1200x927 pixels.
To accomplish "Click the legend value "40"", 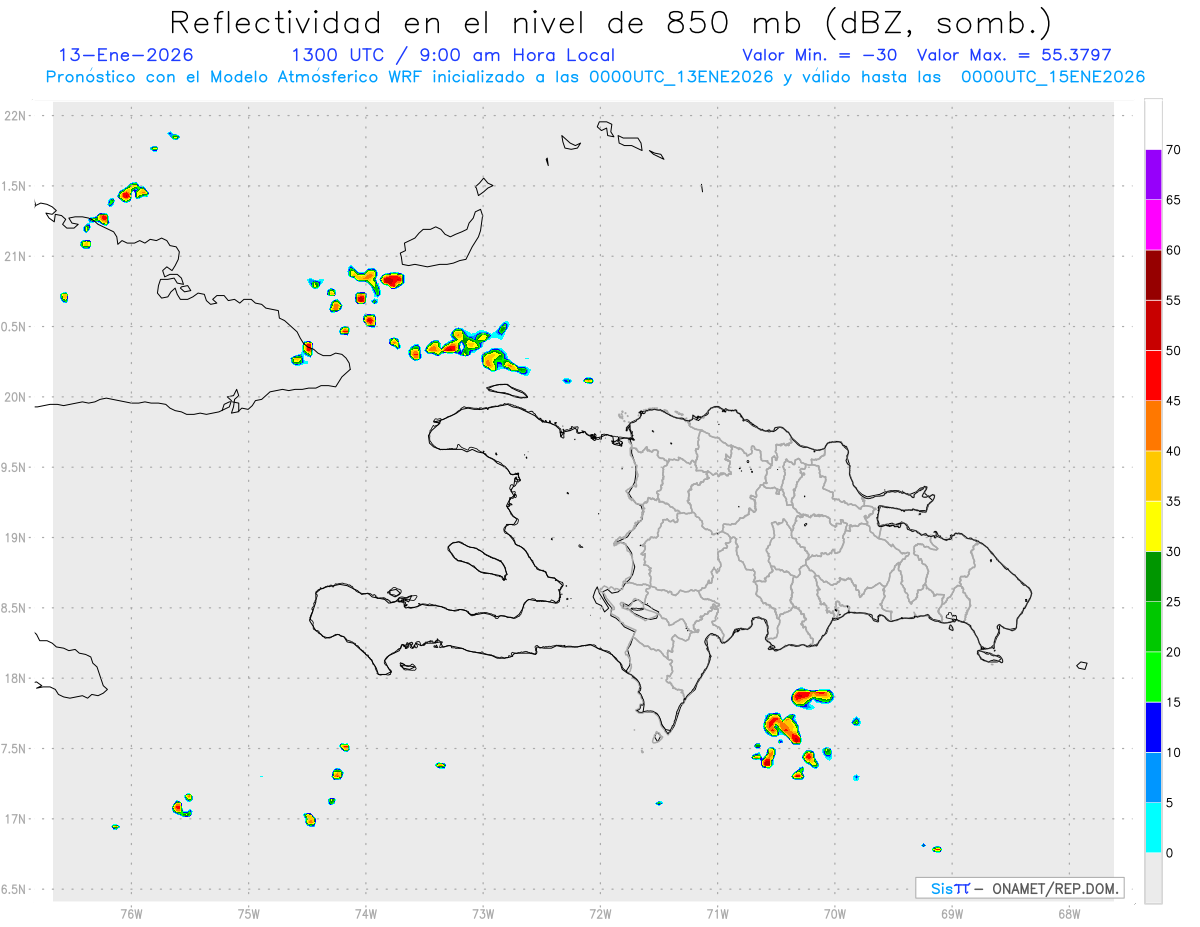I will 1174,451.
